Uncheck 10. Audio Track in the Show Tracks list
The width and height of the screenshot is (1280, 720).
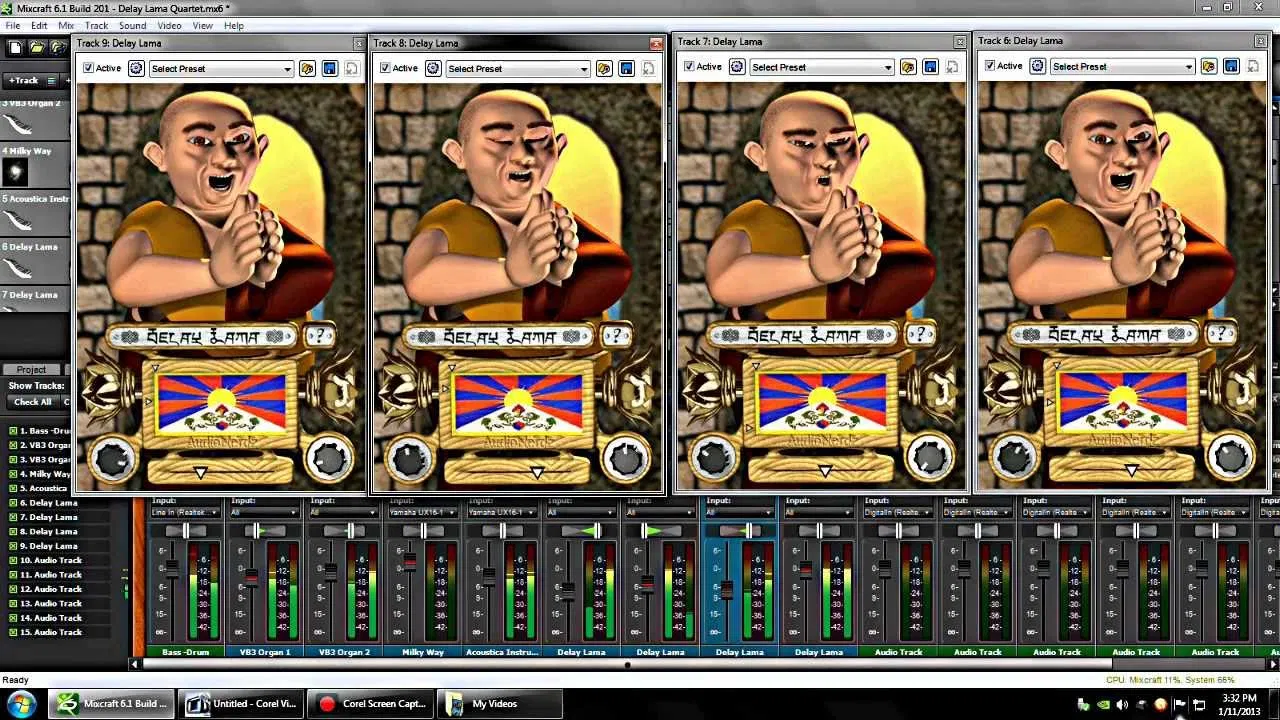13,560
